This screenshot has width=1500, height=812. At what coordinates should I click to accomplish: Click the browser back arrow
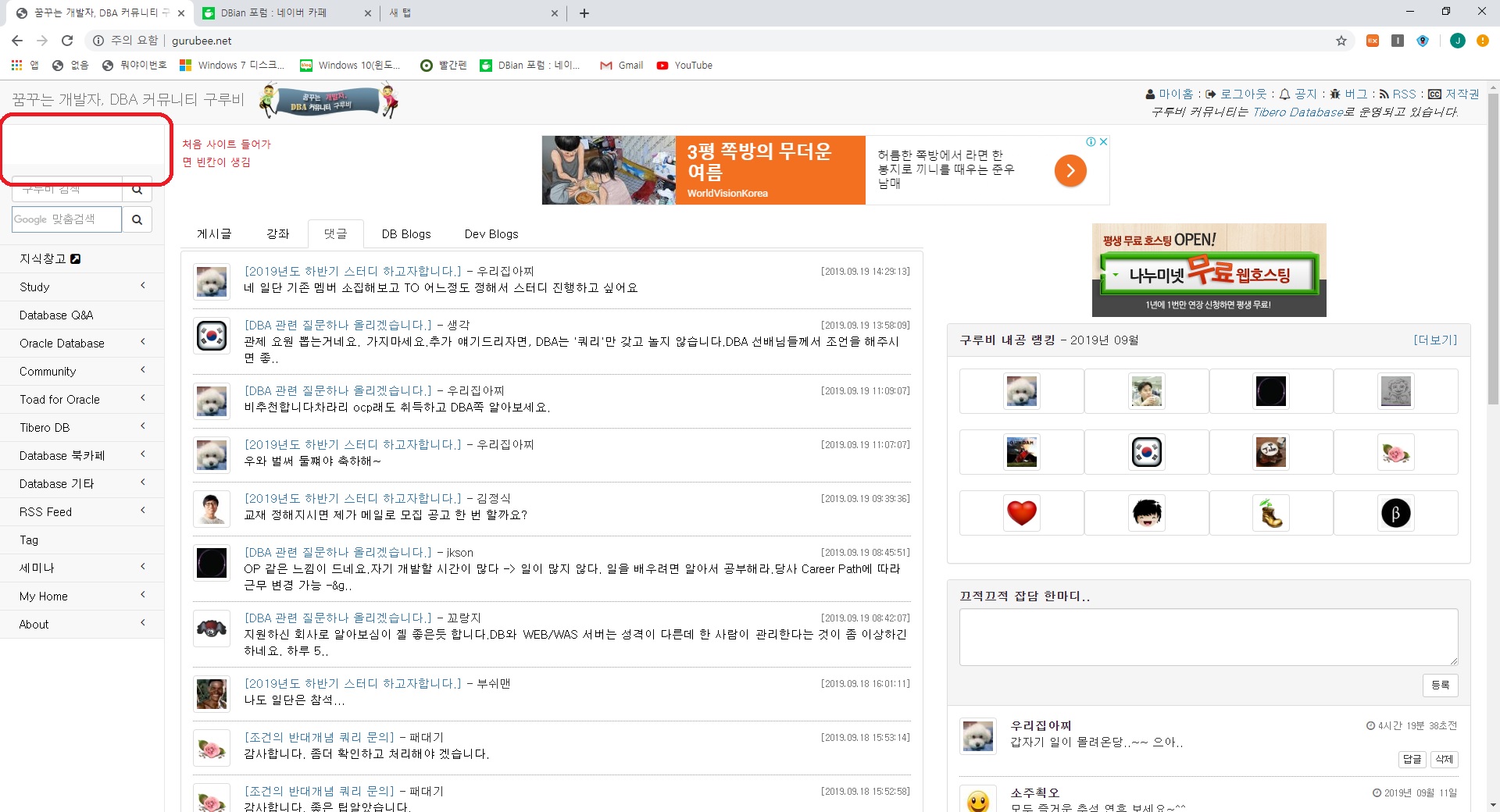[17, 41]
